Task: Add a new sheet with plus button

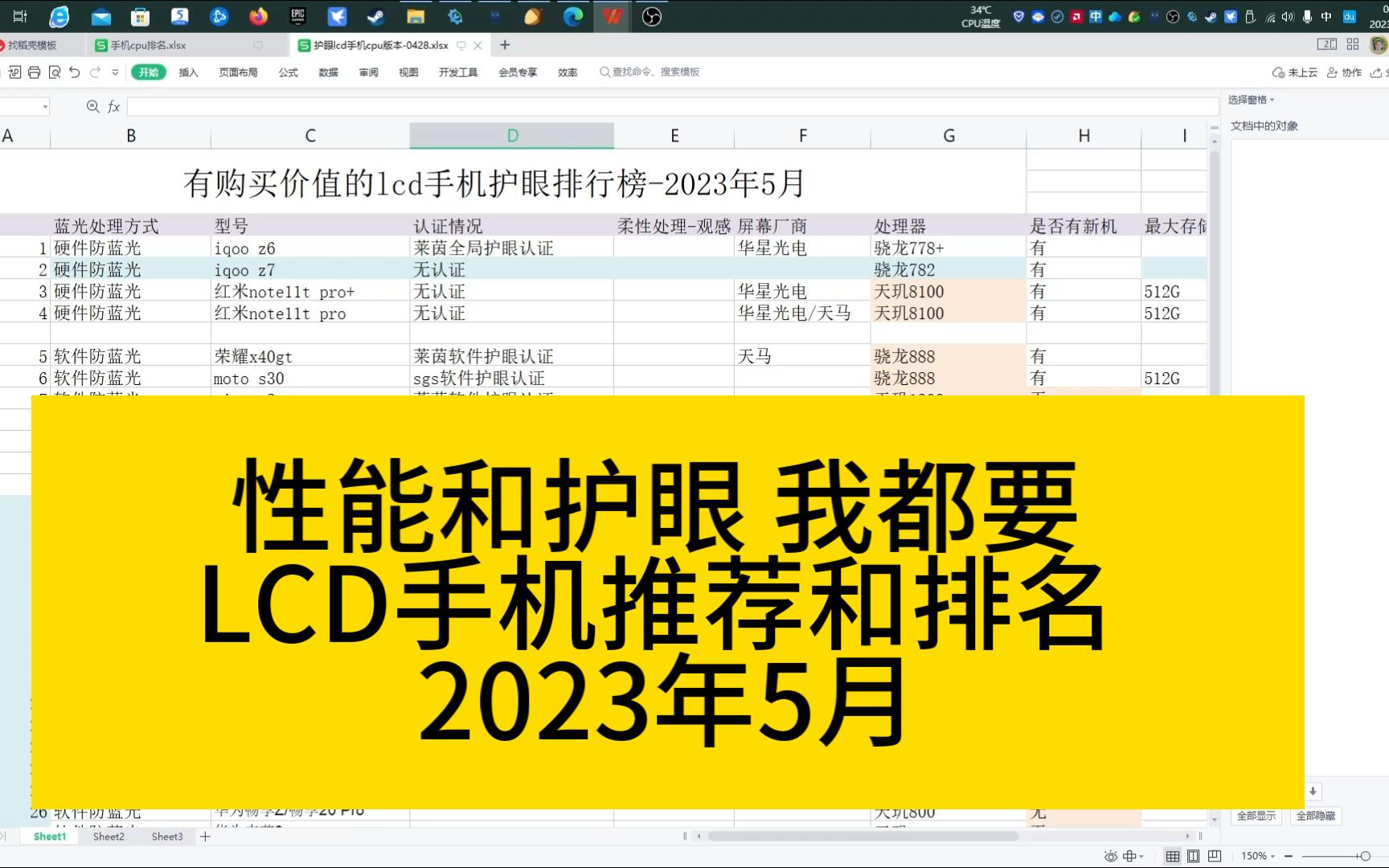Action: click(205, 837)
